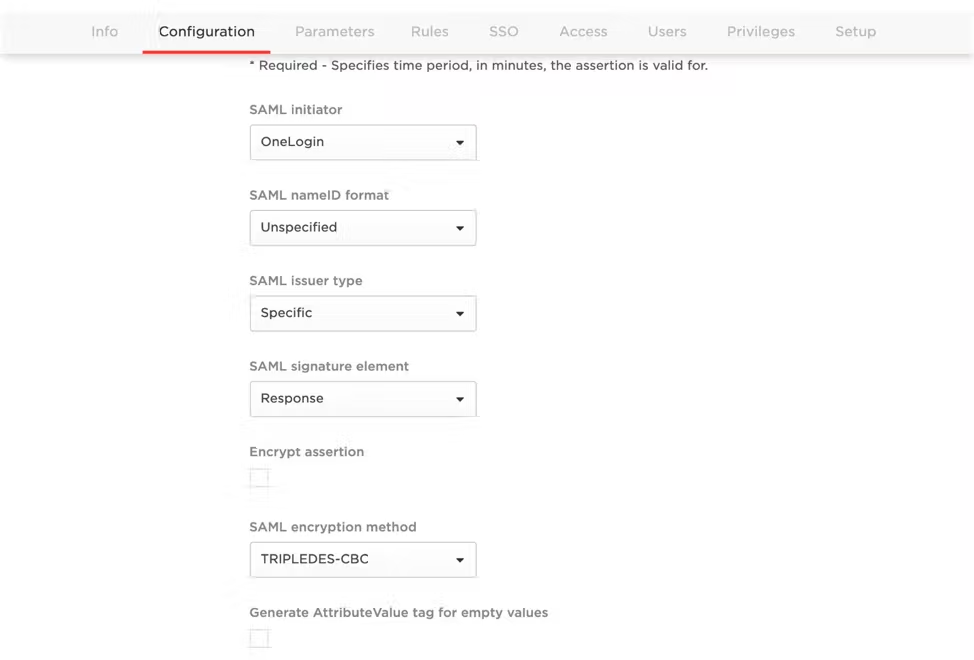This screenshot has width=974, height=660.
Task: Open SAML issuer type dropdown showing Specific
Action: pyautogui.click(x=363, y=314)
